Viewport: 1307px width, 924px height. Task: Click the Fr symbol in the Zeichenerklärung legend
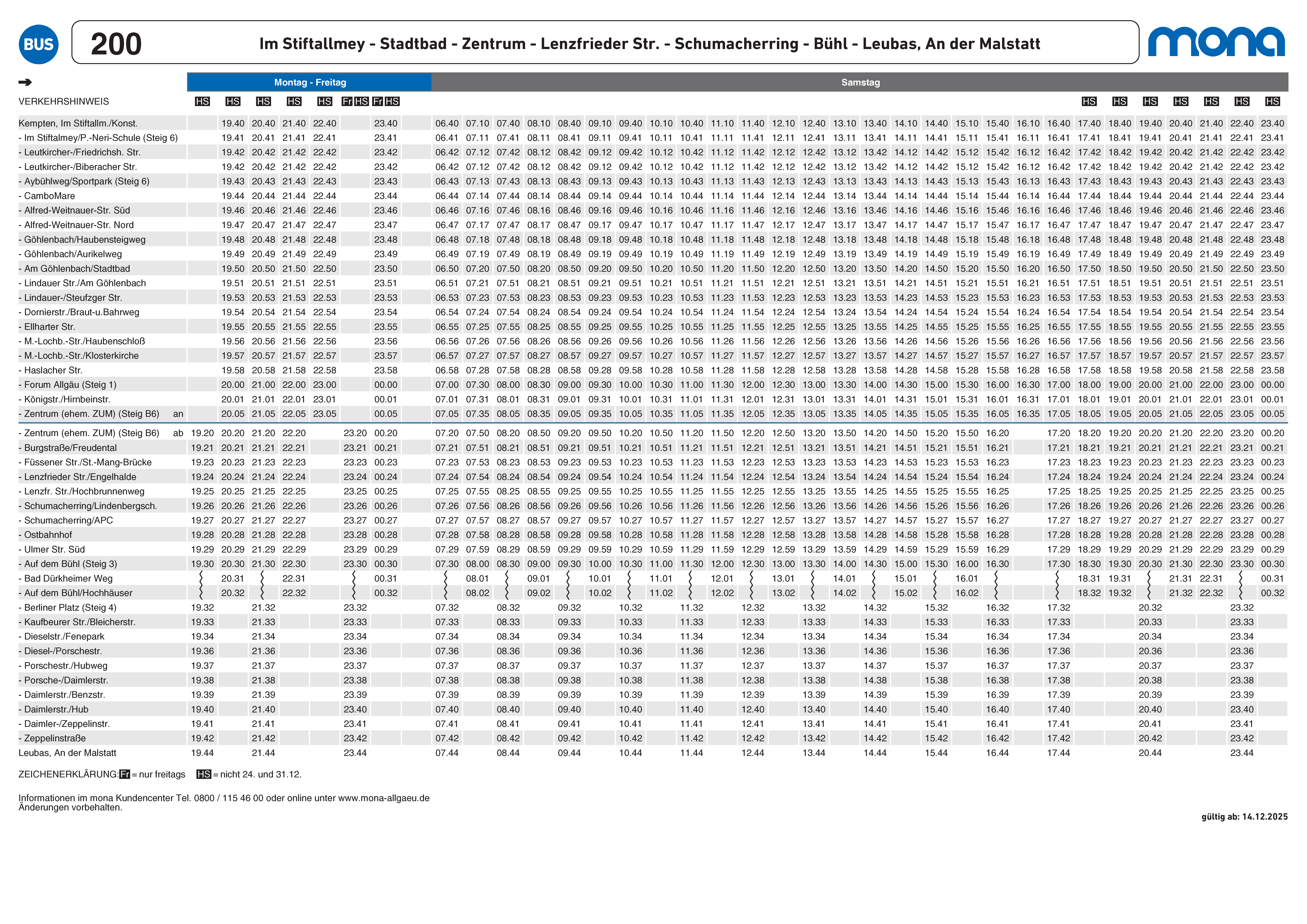125,774
